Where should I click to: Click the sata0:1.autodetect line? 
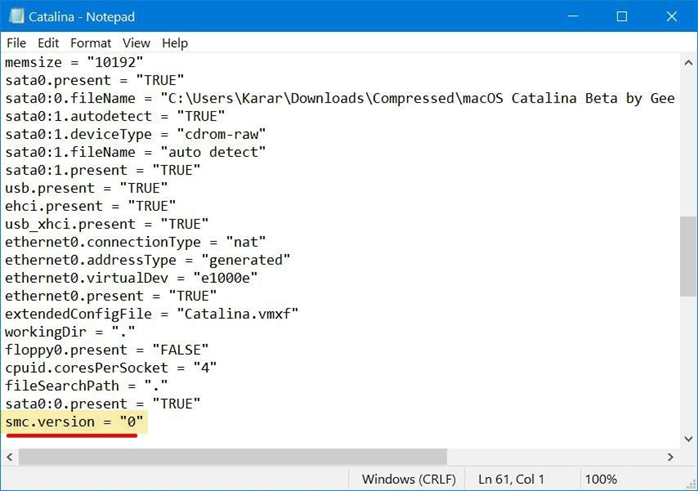tap(115, 116)
